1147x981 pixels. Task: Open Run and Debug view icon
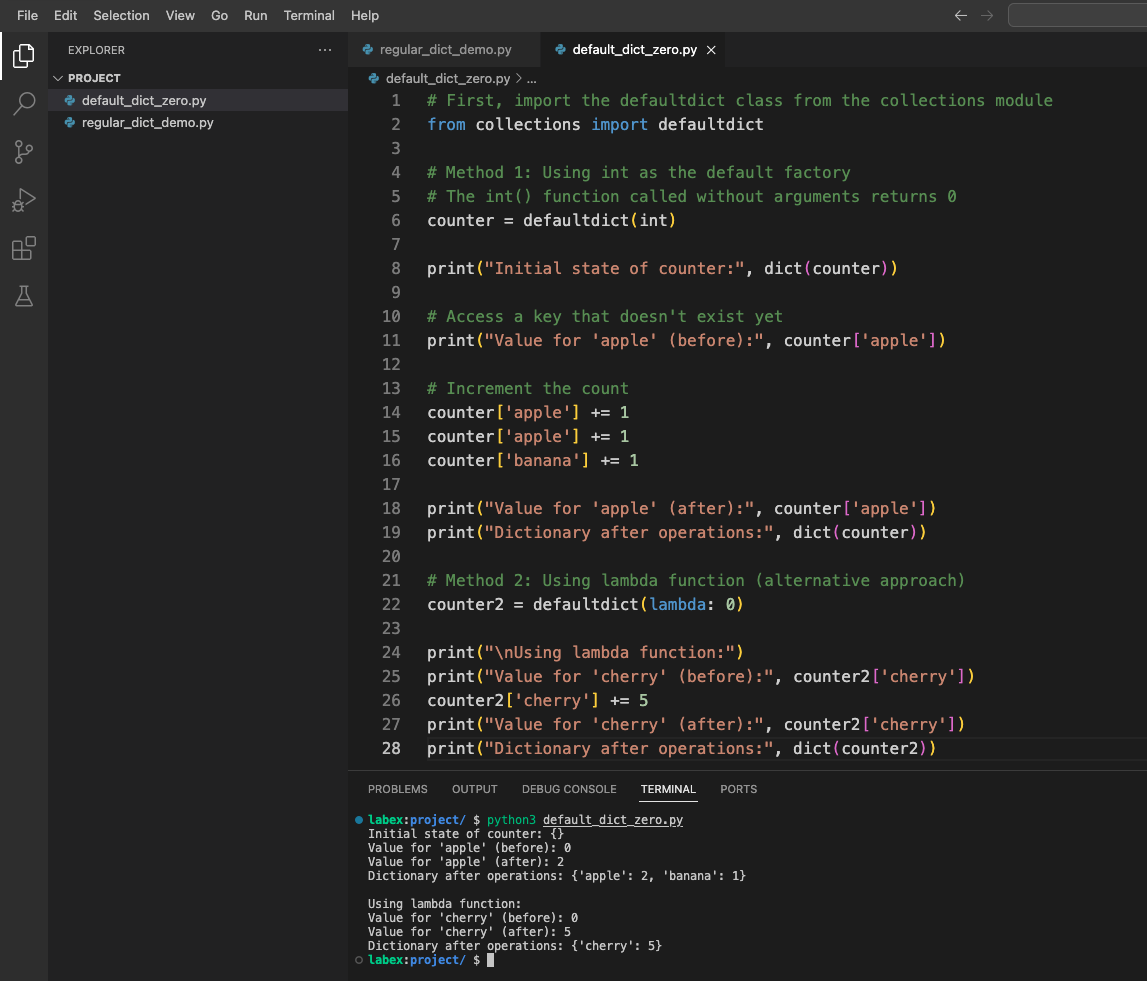(24, 200)
